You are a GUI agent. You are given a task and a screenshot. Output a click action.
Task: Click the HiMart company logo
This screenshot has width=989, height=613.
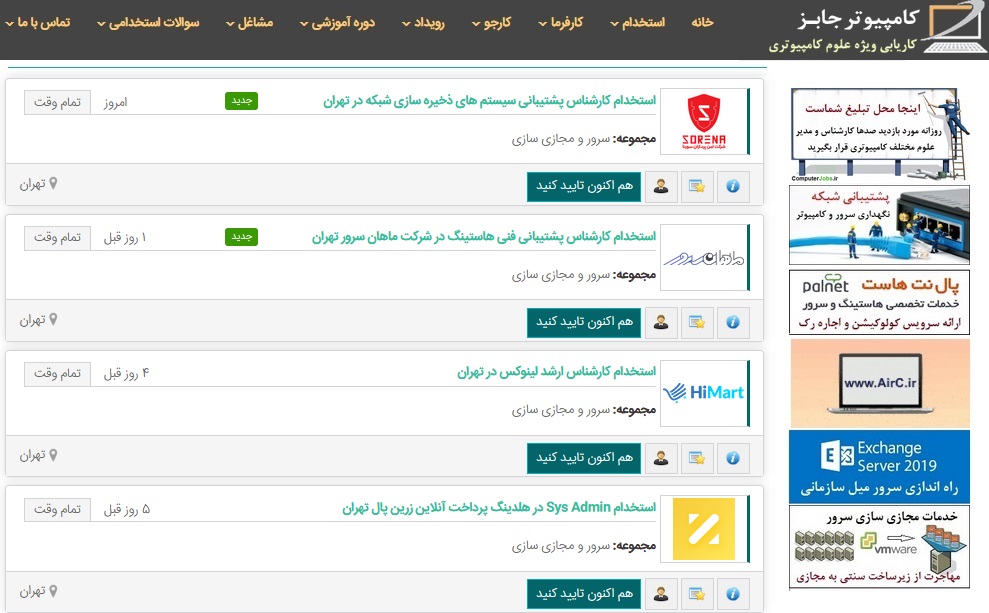tap(704, 394)
